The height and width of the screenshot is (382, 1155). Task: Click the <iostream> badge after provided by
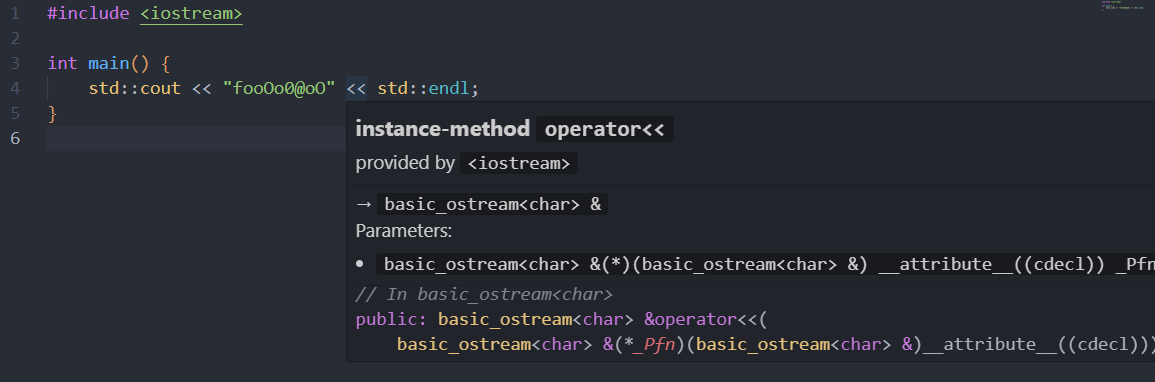(519, 163)
